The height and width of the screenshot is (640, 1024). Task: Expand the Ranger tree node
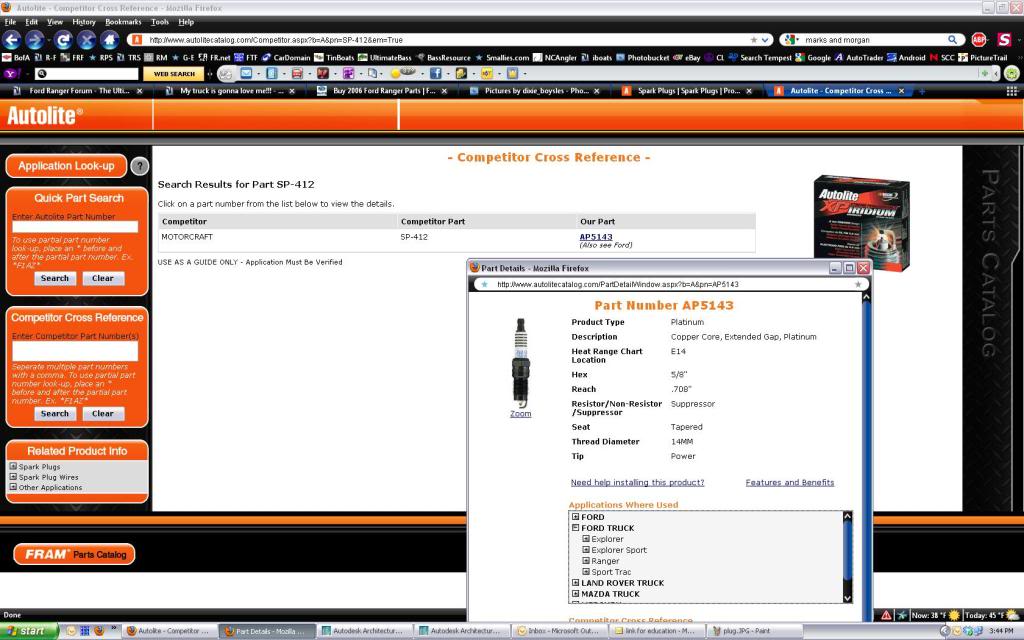(x=586, y=560)
